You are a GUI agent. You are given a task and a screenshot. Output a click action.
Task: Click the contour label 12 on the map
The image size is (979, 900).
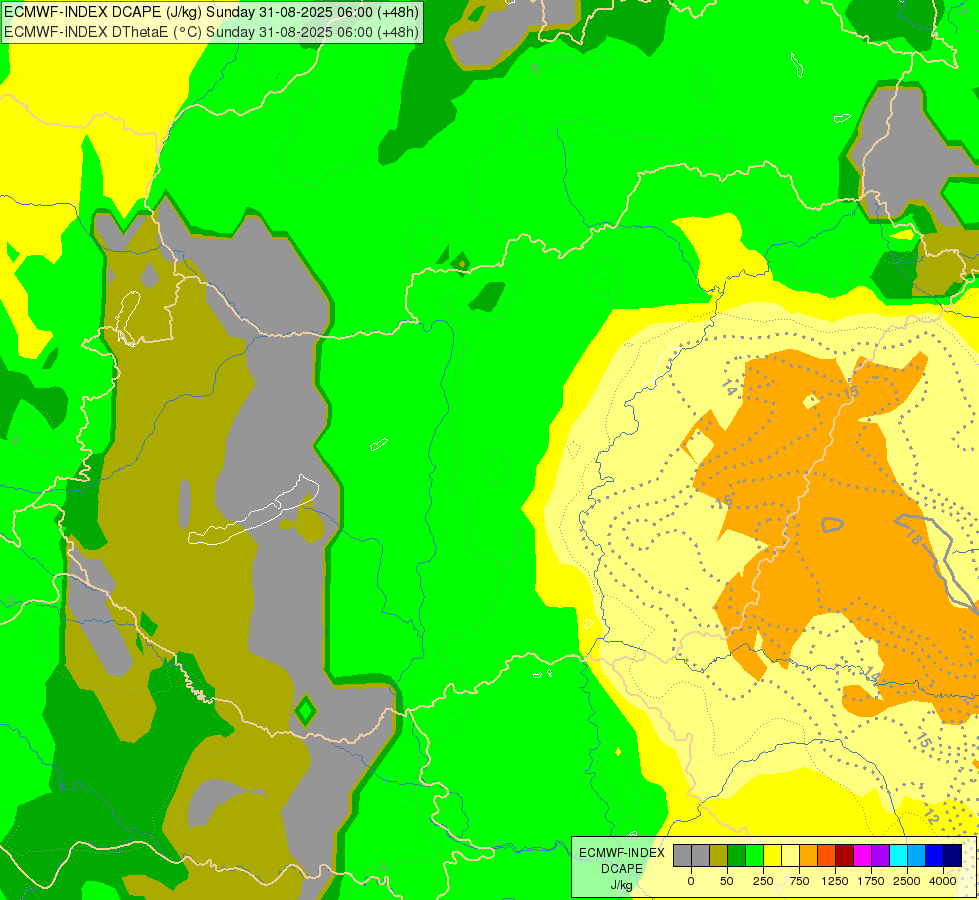tap(931, 816)
